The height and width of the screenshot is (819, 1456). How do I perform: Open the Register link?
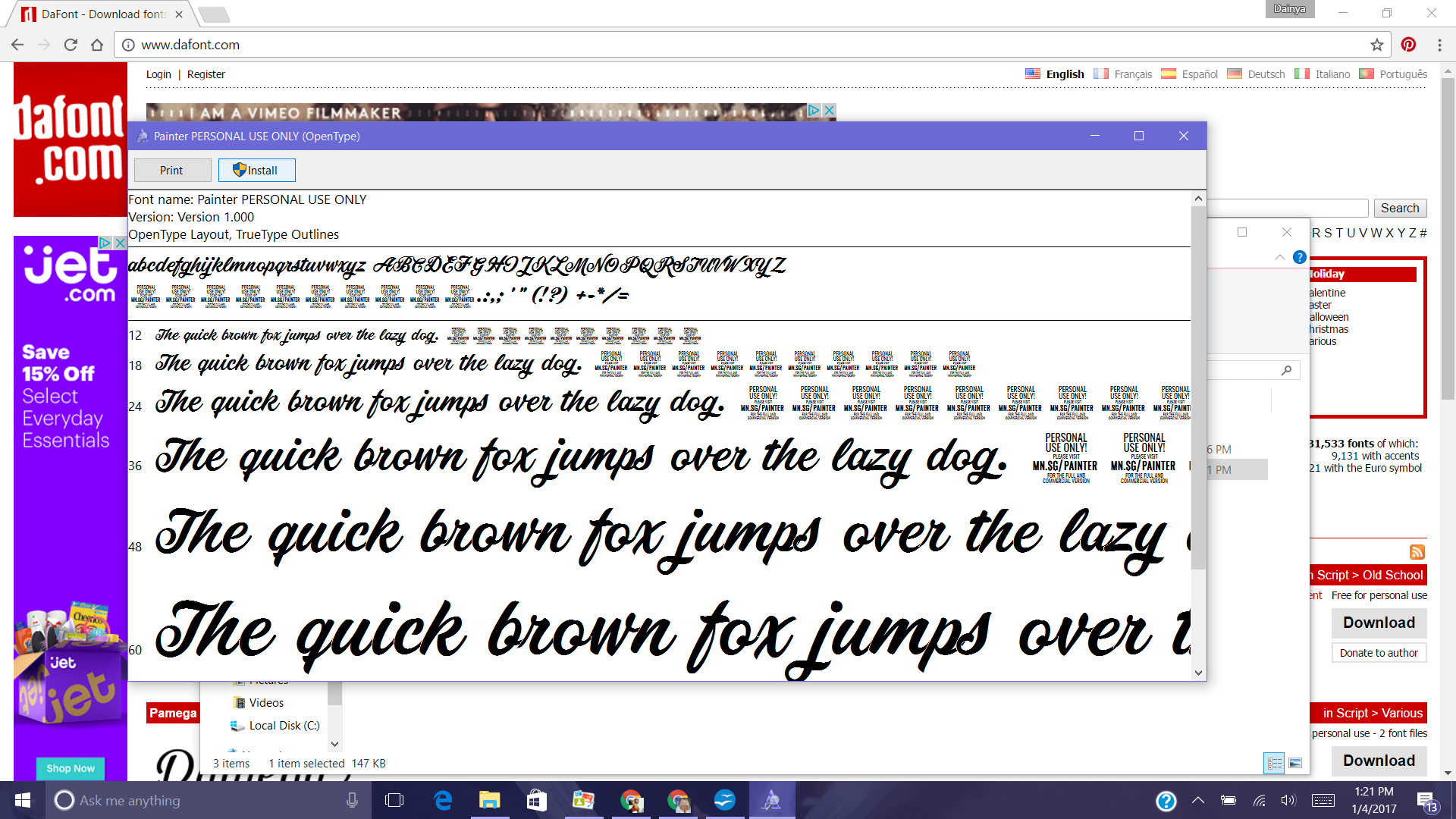[x=206, y=74]
